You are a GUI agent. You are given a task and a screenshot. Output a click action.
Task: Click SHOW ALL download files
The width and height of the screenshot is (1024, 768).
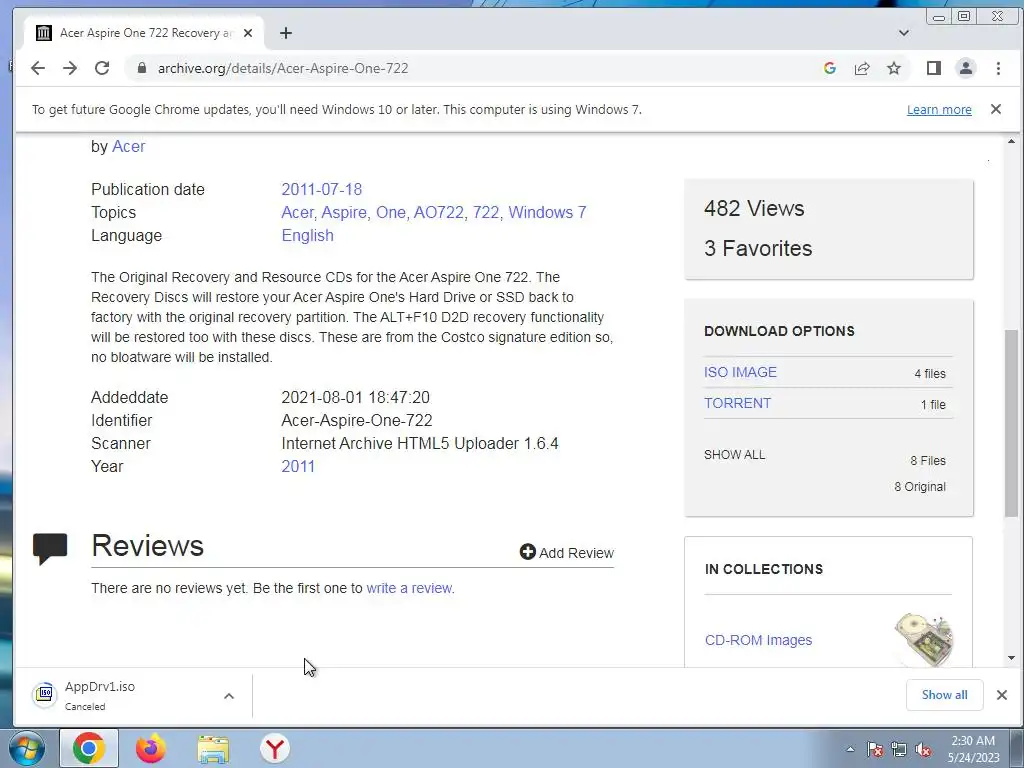pyautogui.click(x=735, y=455)
